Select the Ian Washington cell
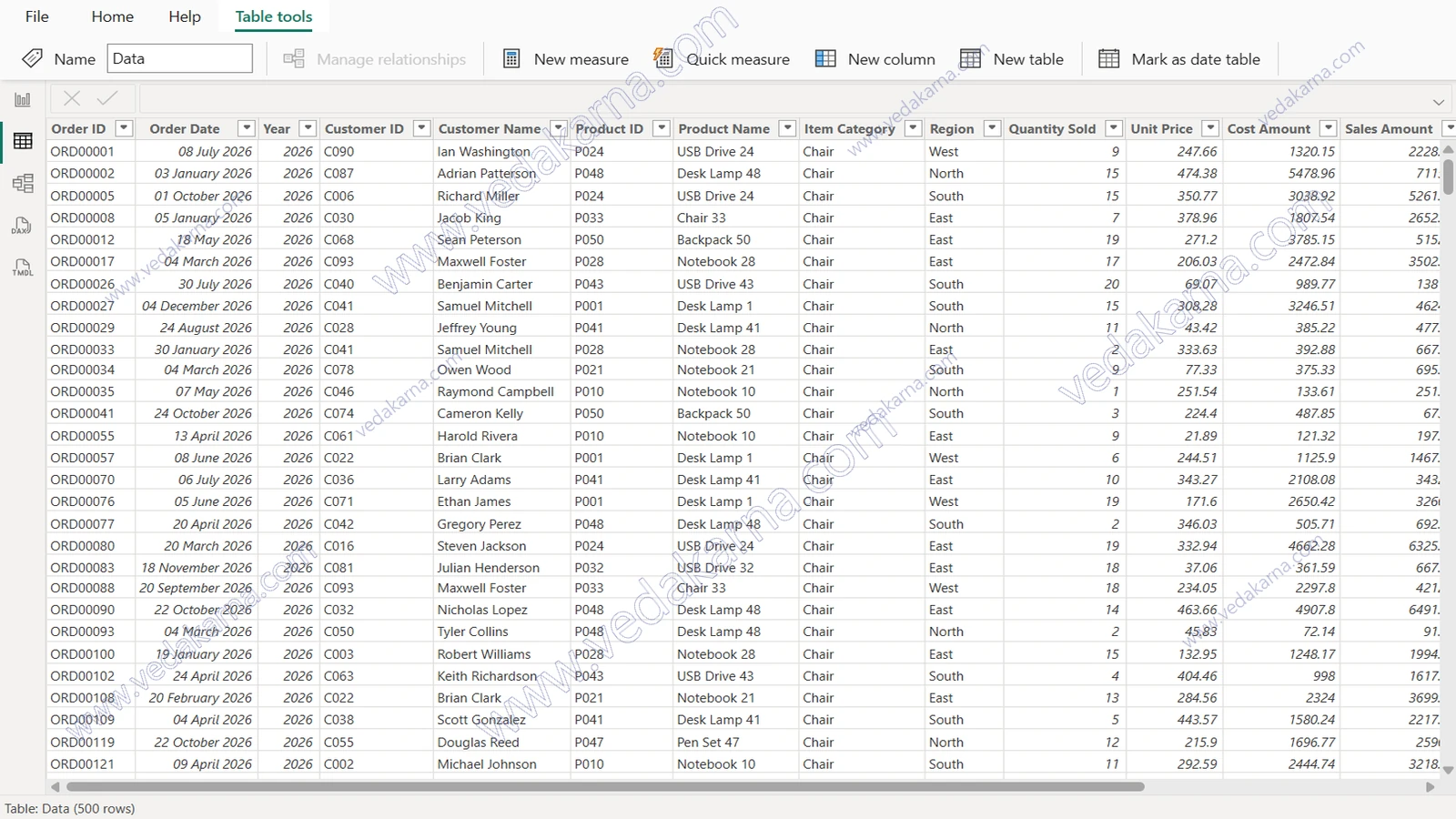Image resolution: width=1456 pixels, height=819 pixels. 501,152
